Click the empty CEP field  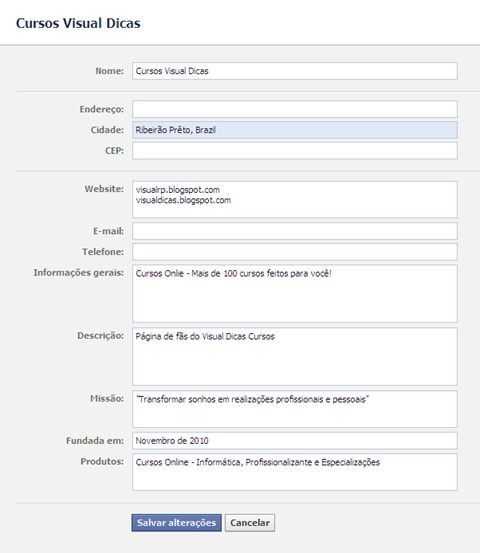pos(295,151)
